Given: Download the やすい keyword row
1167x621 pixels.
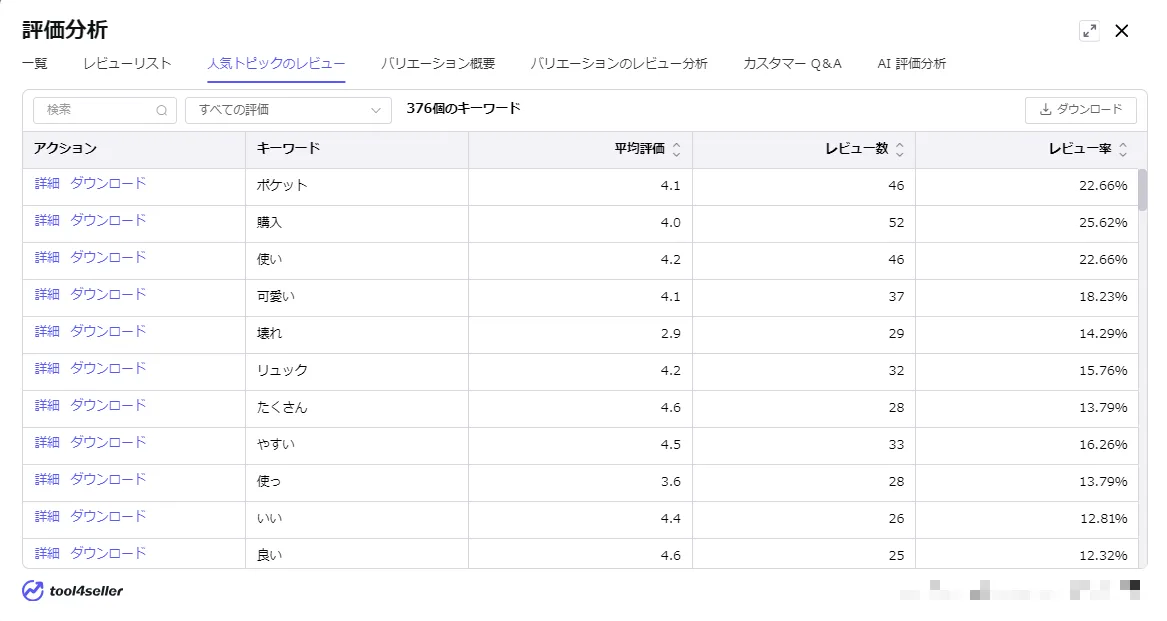Looking at the screenshot, I should point(108,442).
